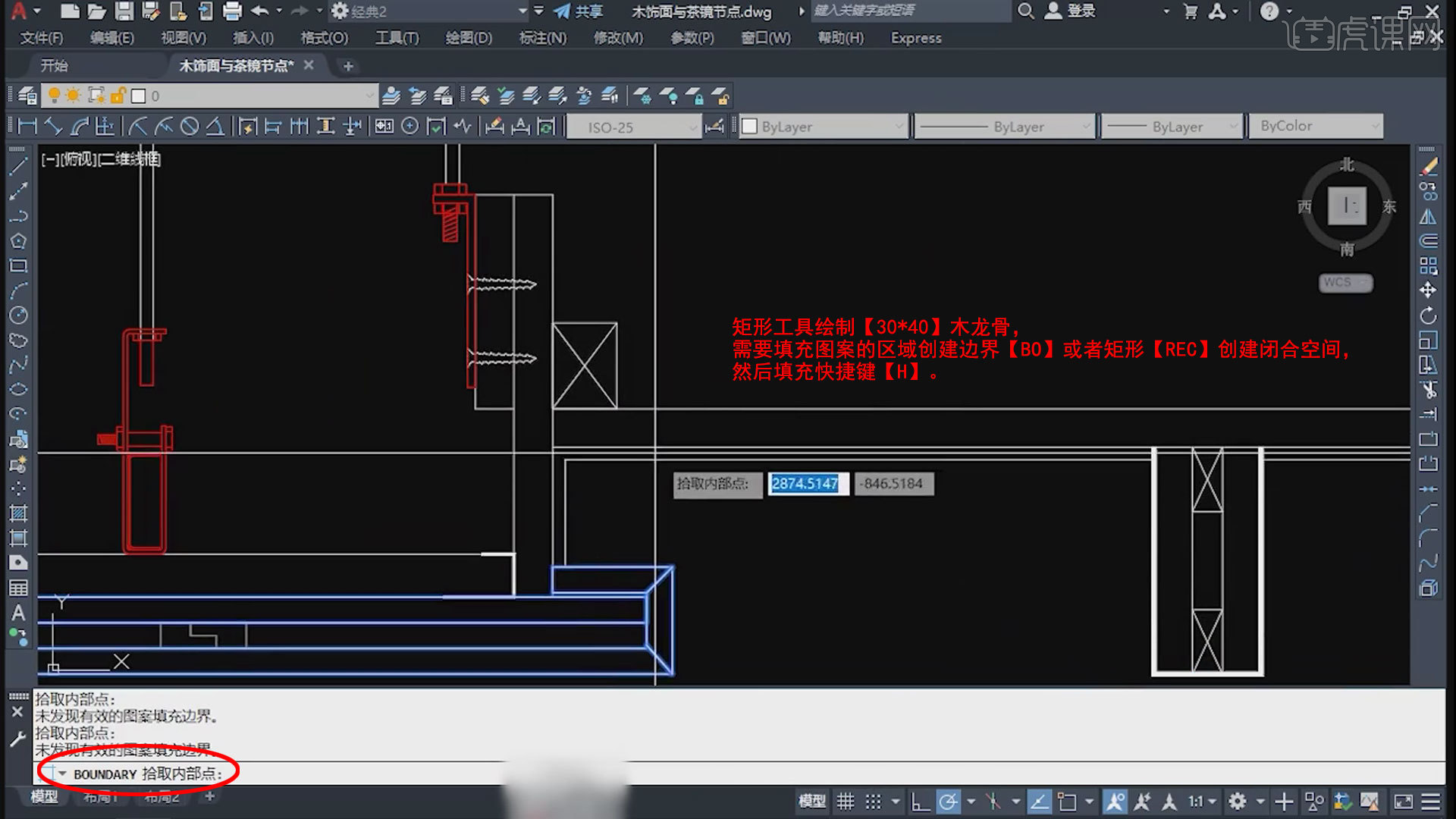The height and width of the screenshot is (819, 1456).
Task: Toggle polar tracking in status bar
Action: click(x=948, y=802)
